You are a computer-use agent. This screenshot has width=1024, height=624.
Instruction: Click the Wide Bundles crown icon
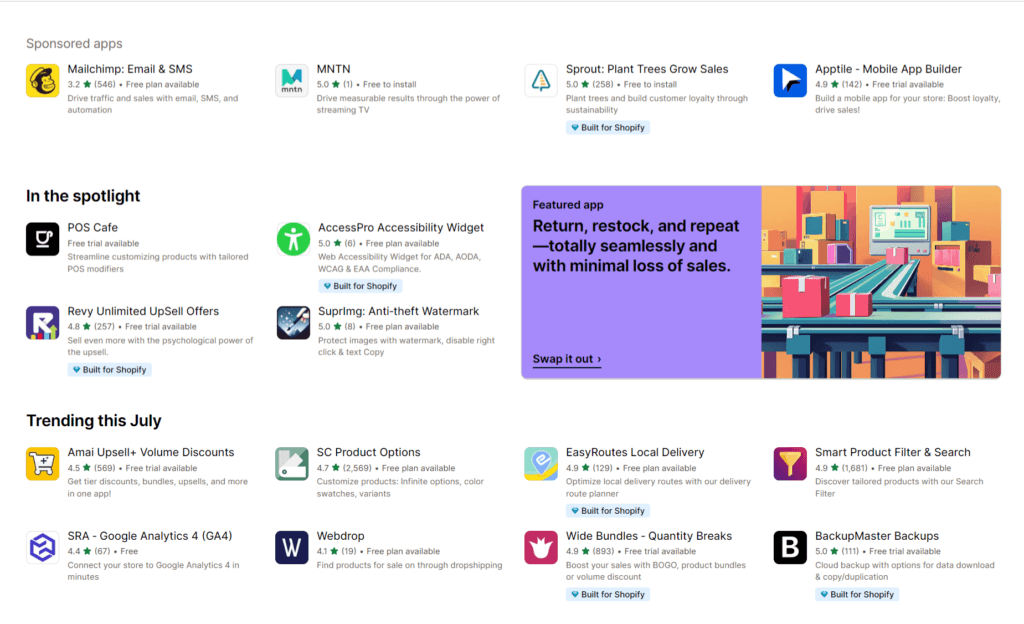[x=541, y=547]
